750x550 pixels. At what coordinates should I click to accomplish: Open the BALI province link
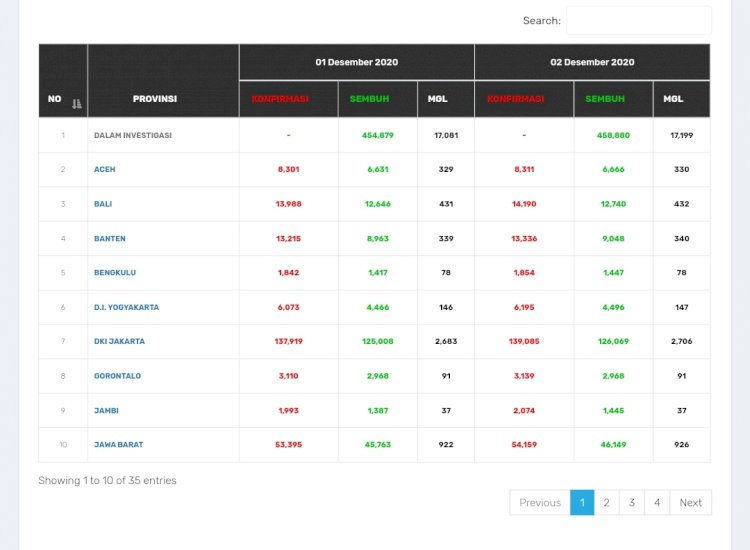pos(103,204)
